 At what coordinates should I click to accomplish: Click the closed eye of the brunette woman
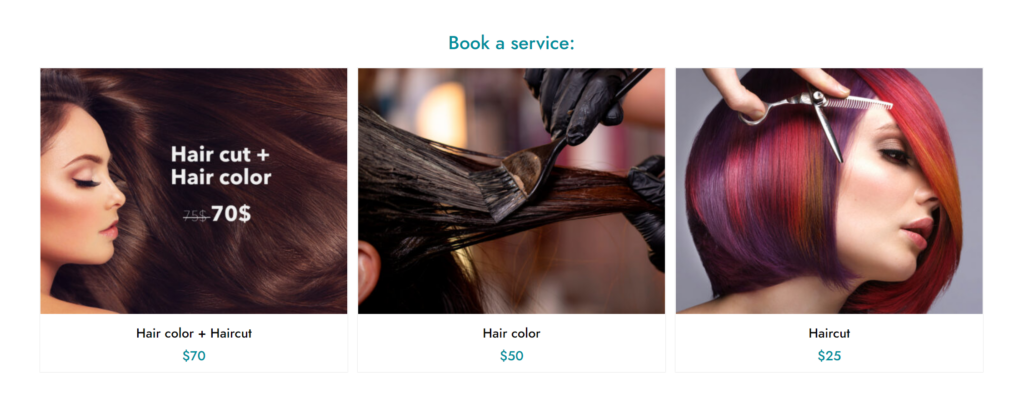coord(87,181)
